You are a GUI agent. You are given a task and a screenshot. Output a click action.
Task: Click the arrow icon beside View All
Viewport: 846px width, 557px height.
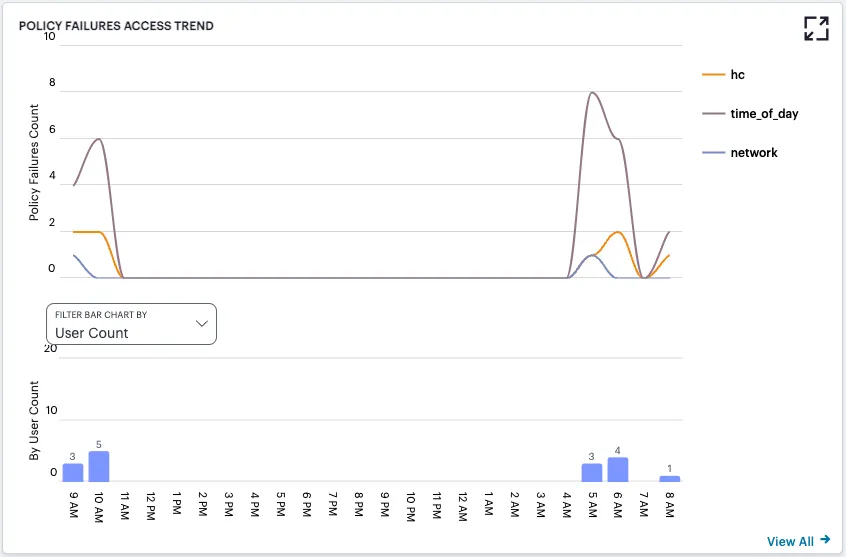point(825,539)
